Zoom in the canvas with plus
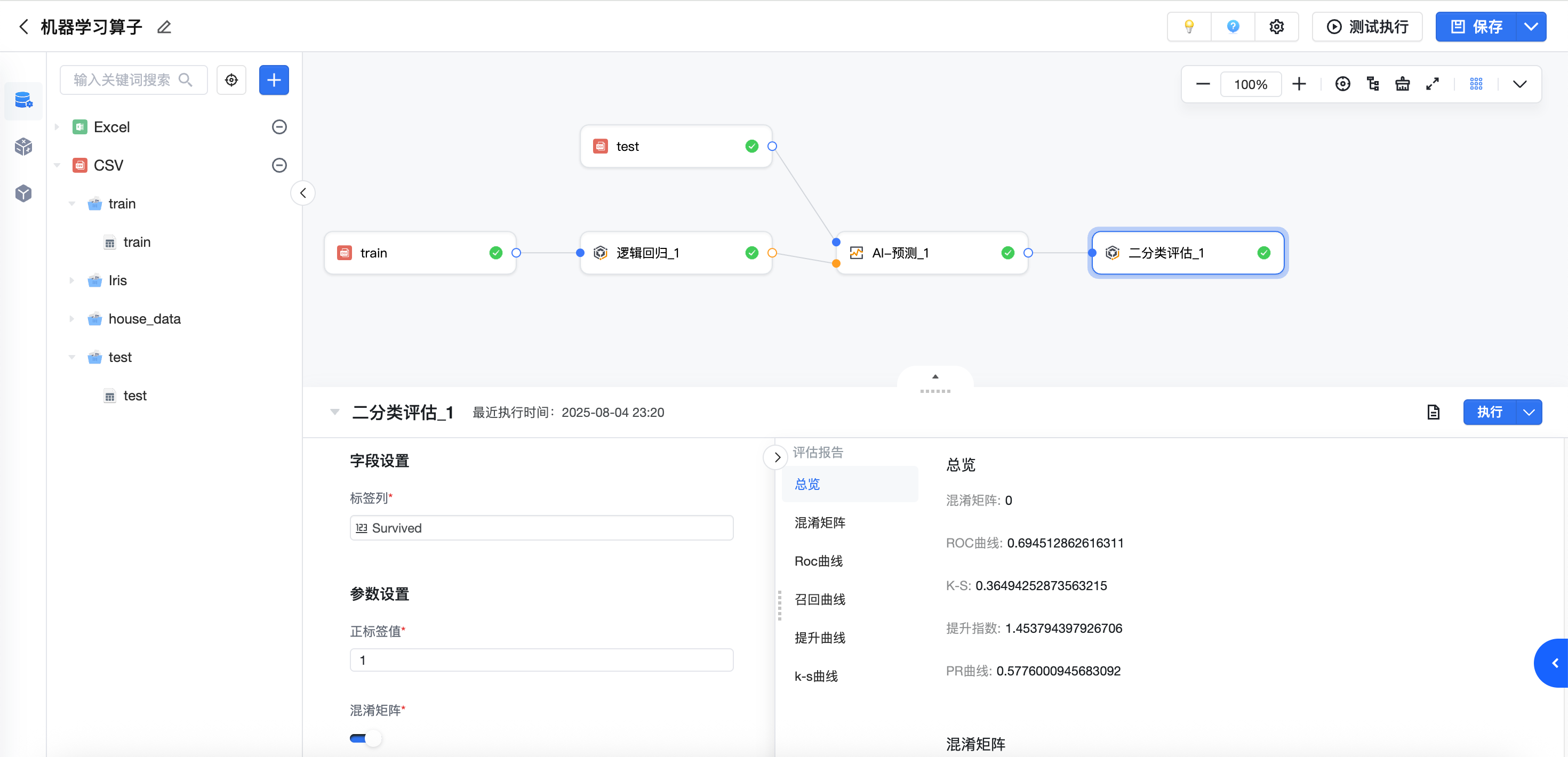The image size is (1568, 757). point(1299,84)
